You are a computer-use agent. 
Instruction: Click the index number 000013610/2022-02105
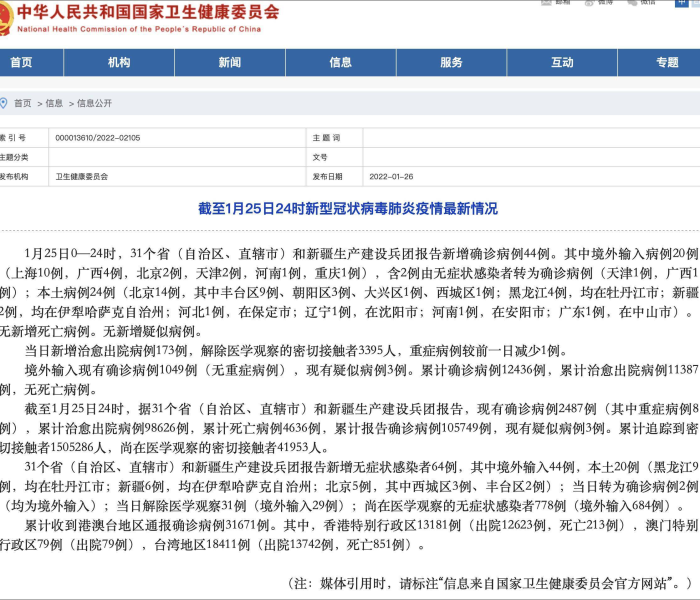tap(98, 138)
